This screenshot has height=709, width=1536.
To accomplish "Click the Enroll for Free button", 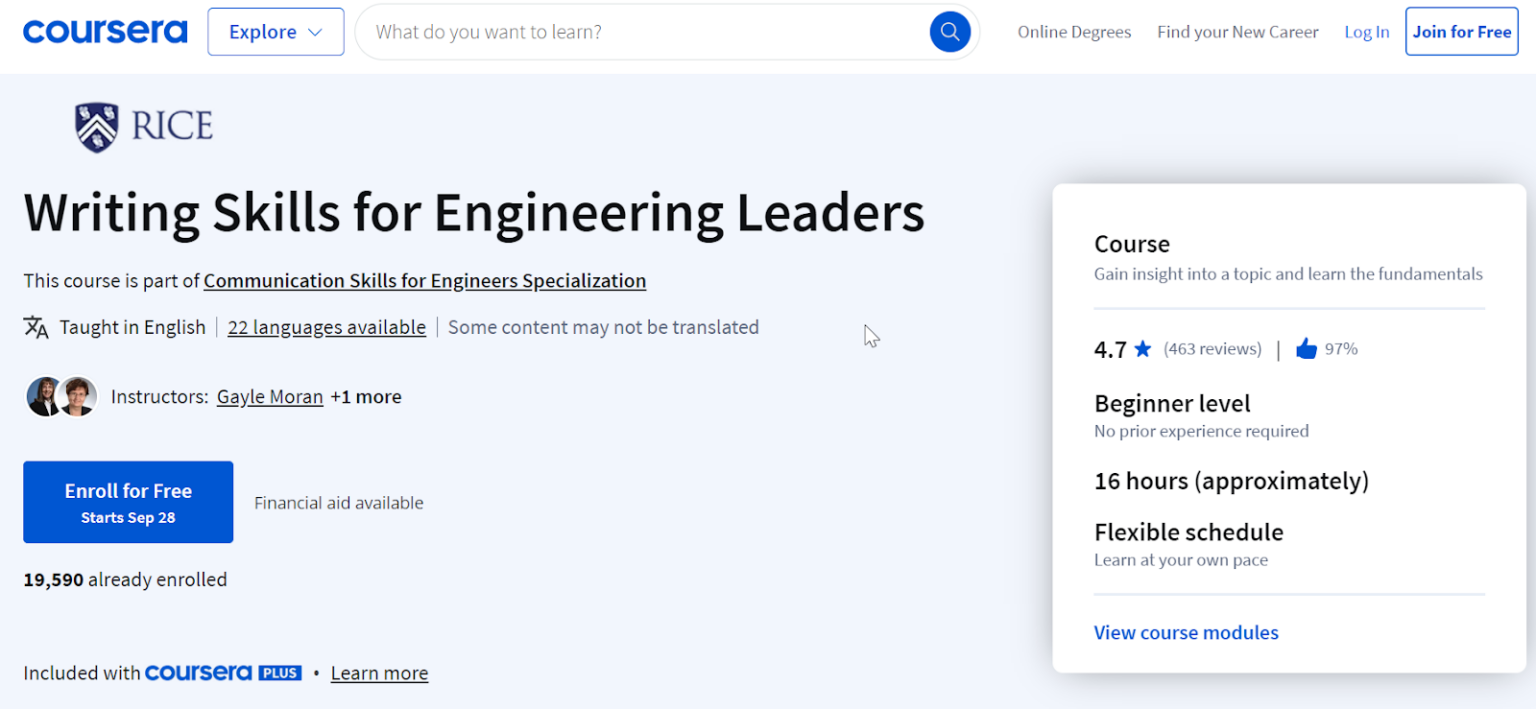I will click(x=127, y=501).
